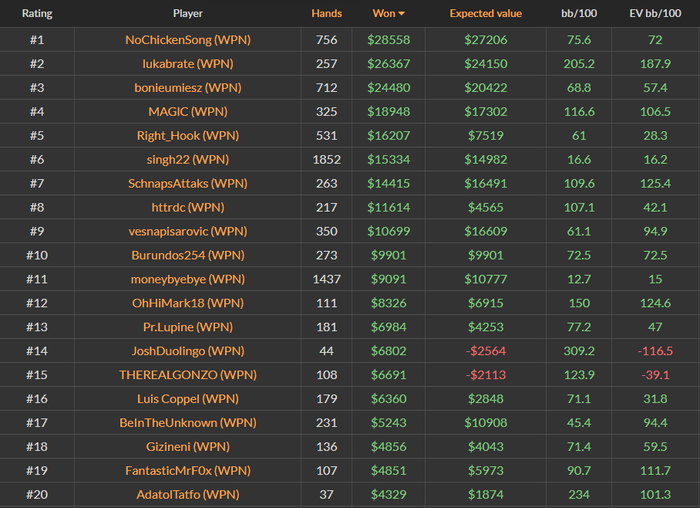Image resolution: width=700 pixels, height=508 pixels.
Task: Open lukabrate (WPN) player link
Action: (x=187, y=64)
